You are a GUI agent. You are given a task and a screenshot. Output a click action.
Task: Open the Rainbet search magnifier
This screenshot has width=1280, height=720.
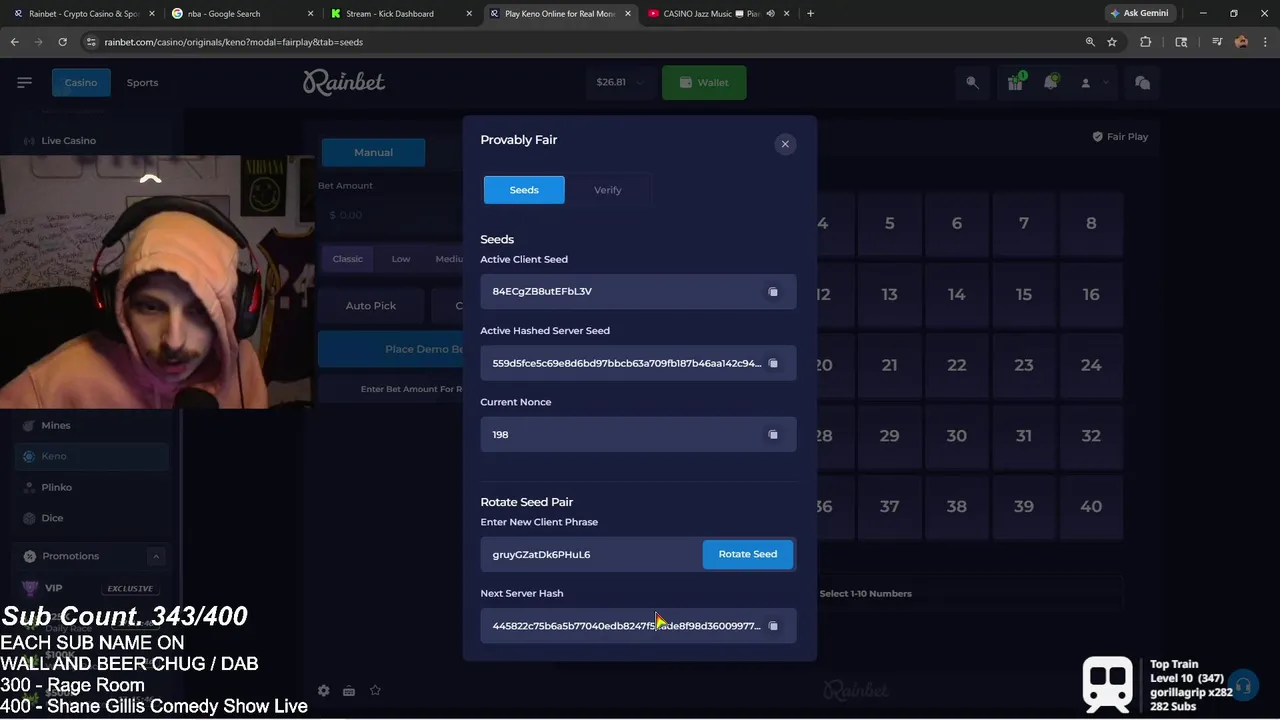[x=972, y=83]
